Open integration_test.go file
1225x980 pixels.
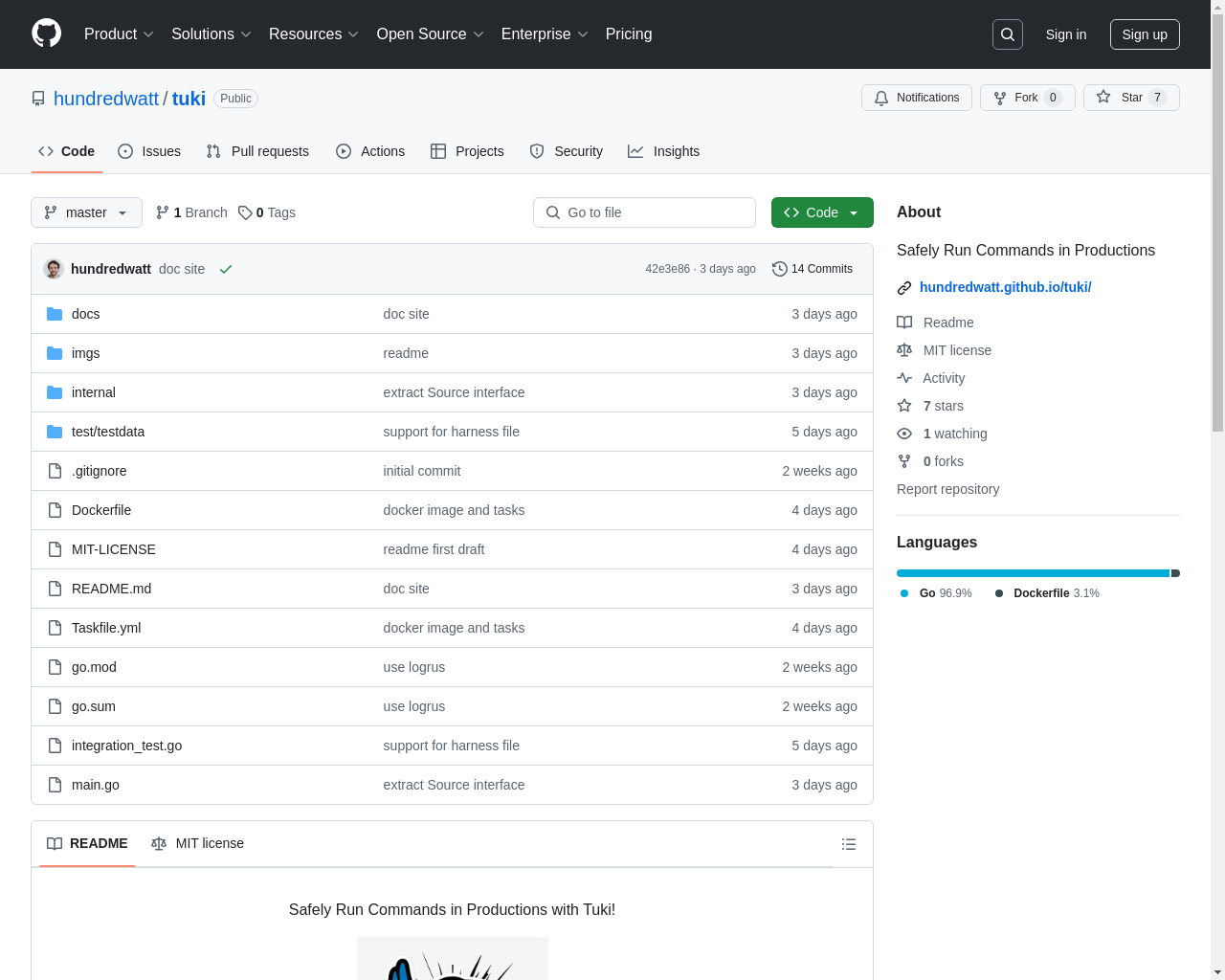[x=126, y=746]
